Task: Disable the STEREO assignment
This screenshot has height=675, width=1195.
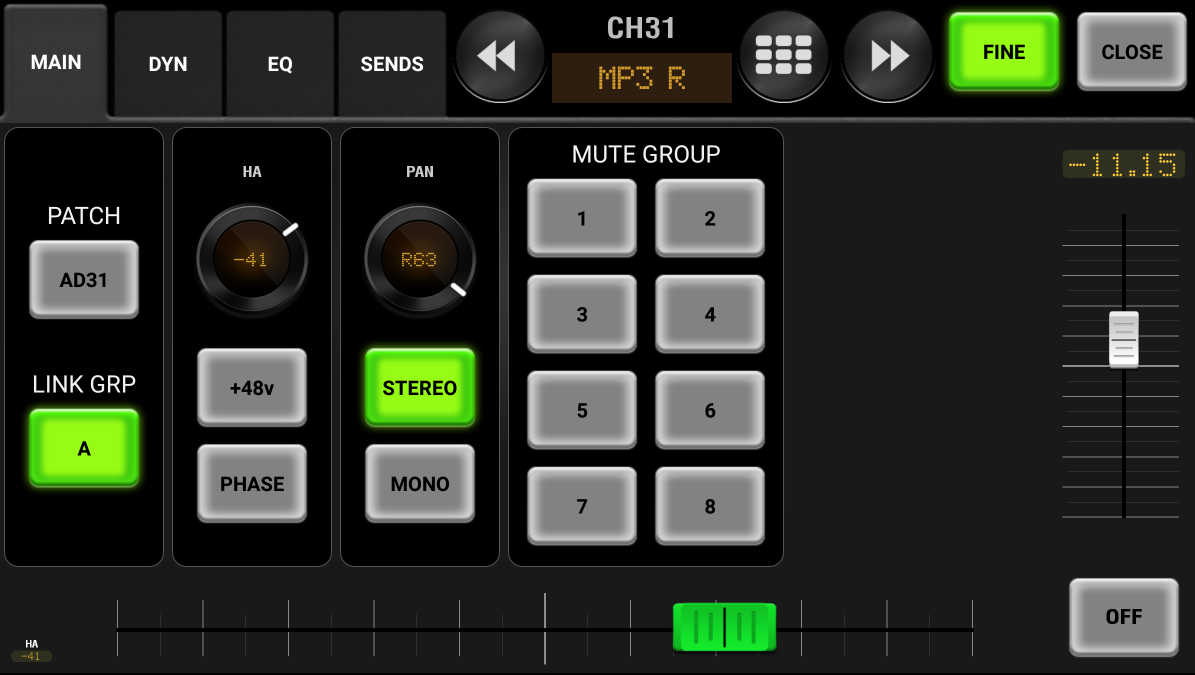Action: 420,387
